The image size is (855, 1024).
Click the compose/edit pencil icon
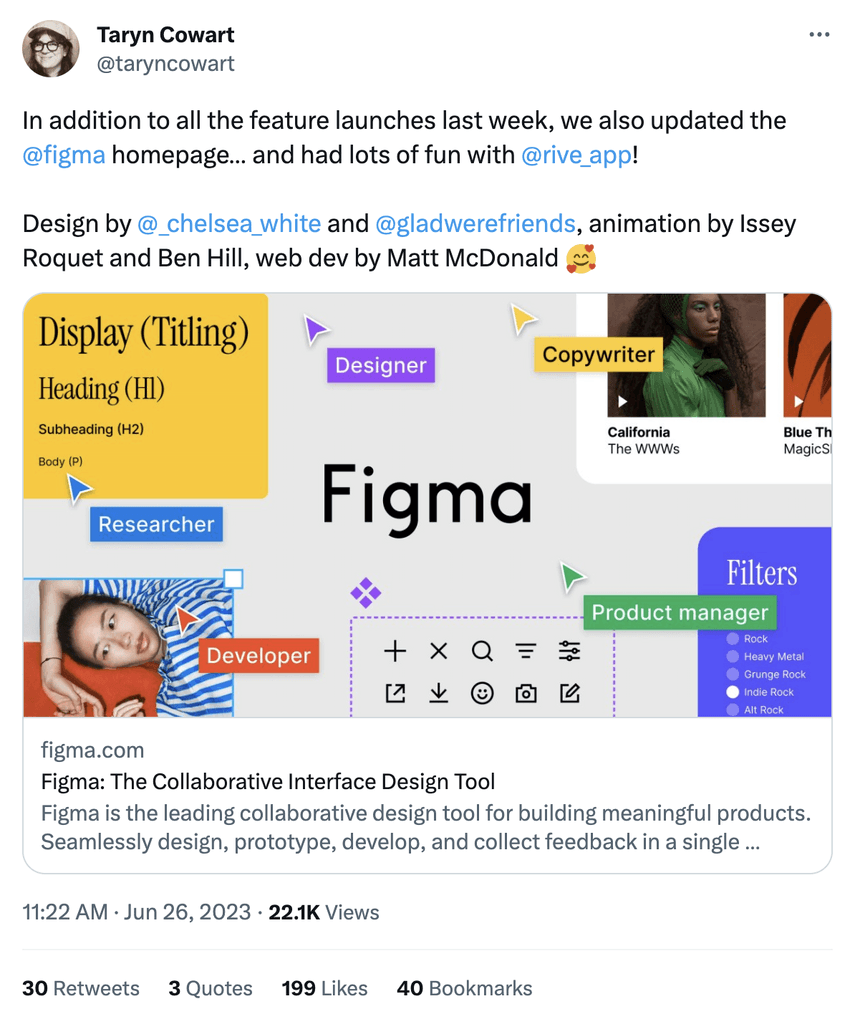(x=570, y=693)
